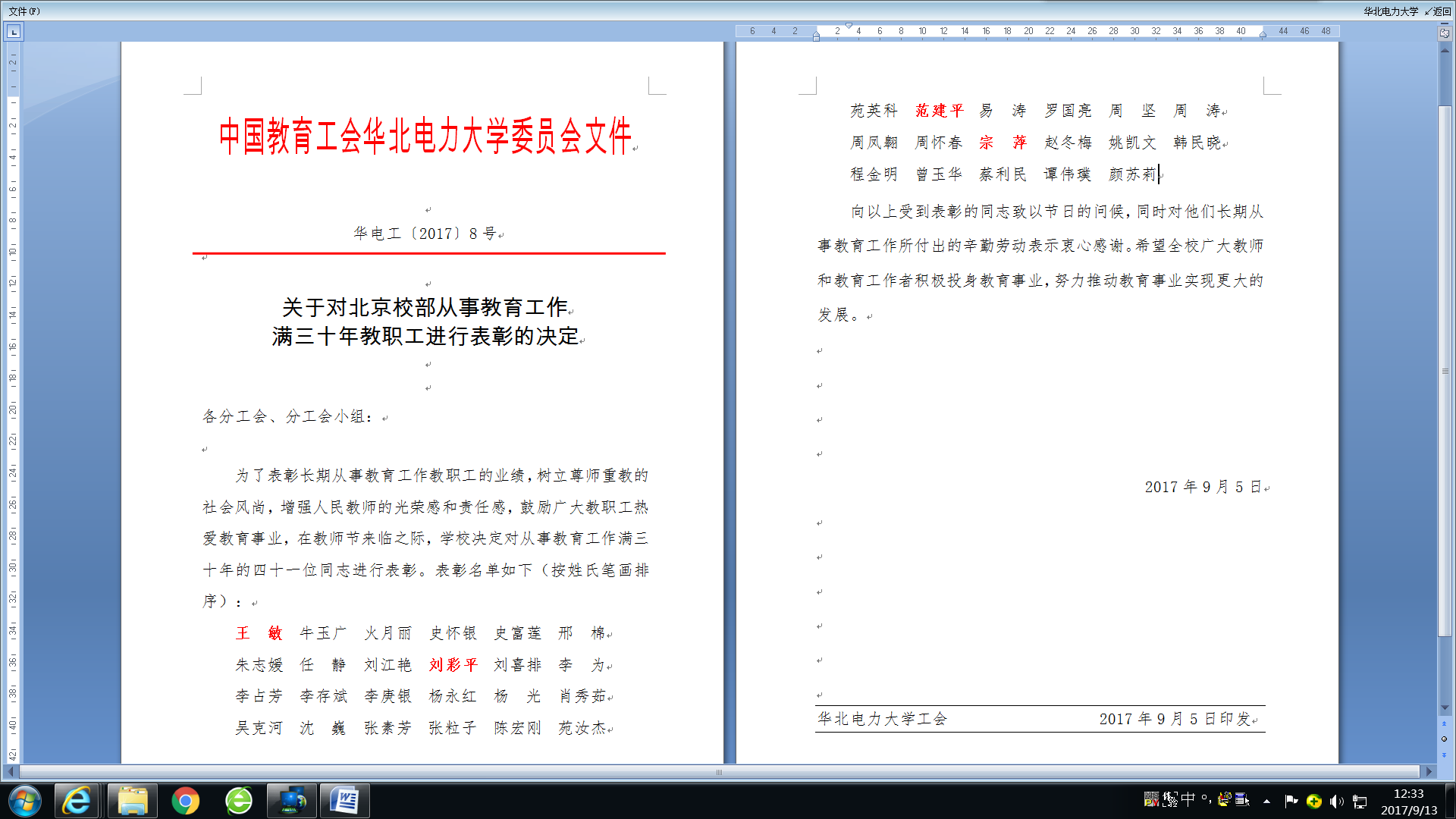Click the name 牛玉广
This screenshot has height=819, width=1456.
pos(323,633)
